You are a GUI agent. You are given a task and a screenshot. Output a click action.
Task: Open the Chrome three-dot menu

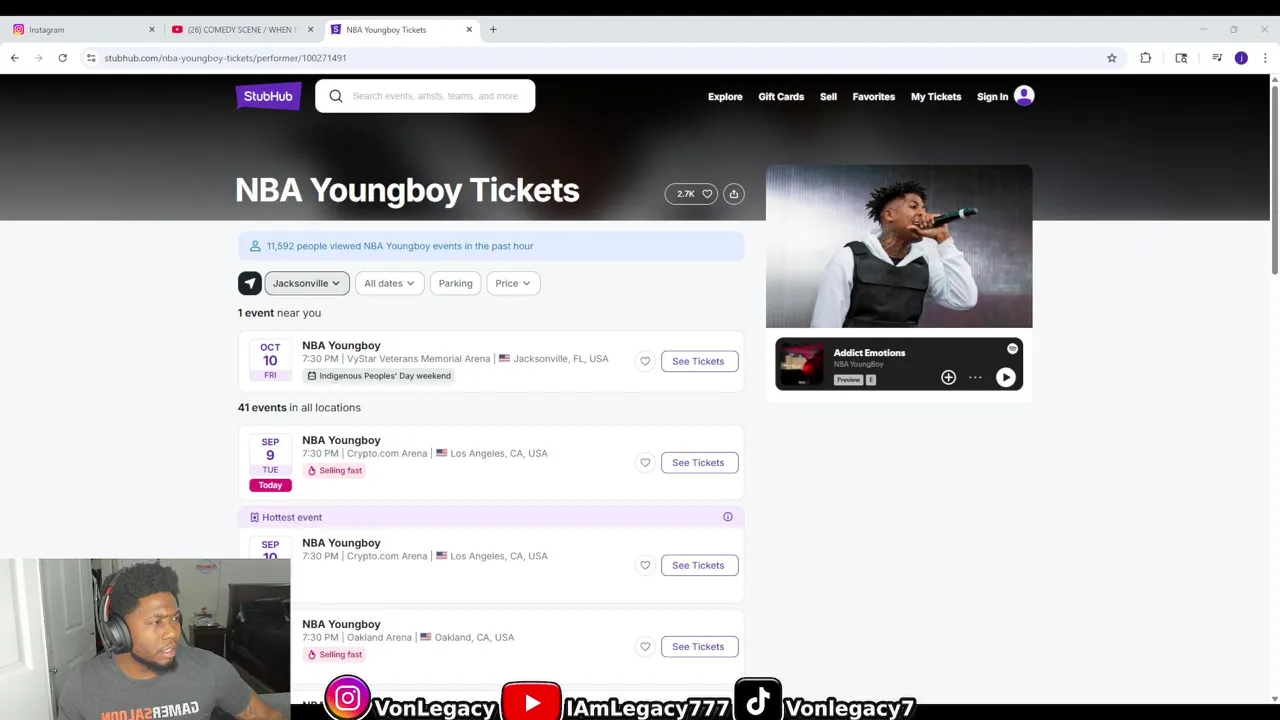(1265, 58)
